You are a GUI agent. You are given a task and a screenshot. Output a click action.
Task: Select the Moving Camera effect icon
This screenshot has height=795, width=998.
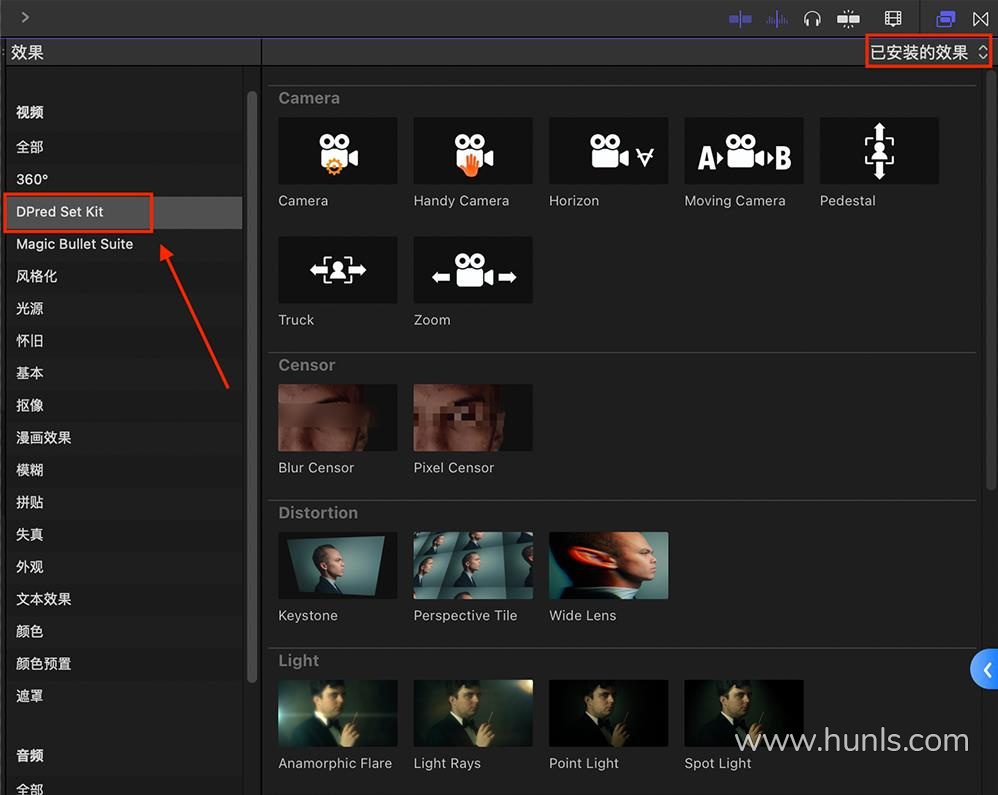744,151
